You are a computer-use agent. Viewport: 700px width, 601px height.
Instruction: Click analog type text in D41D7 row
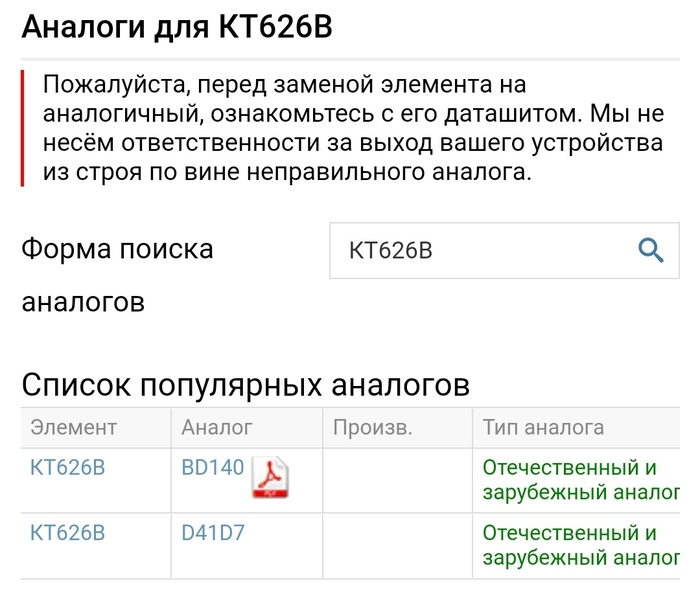(581, 545)
